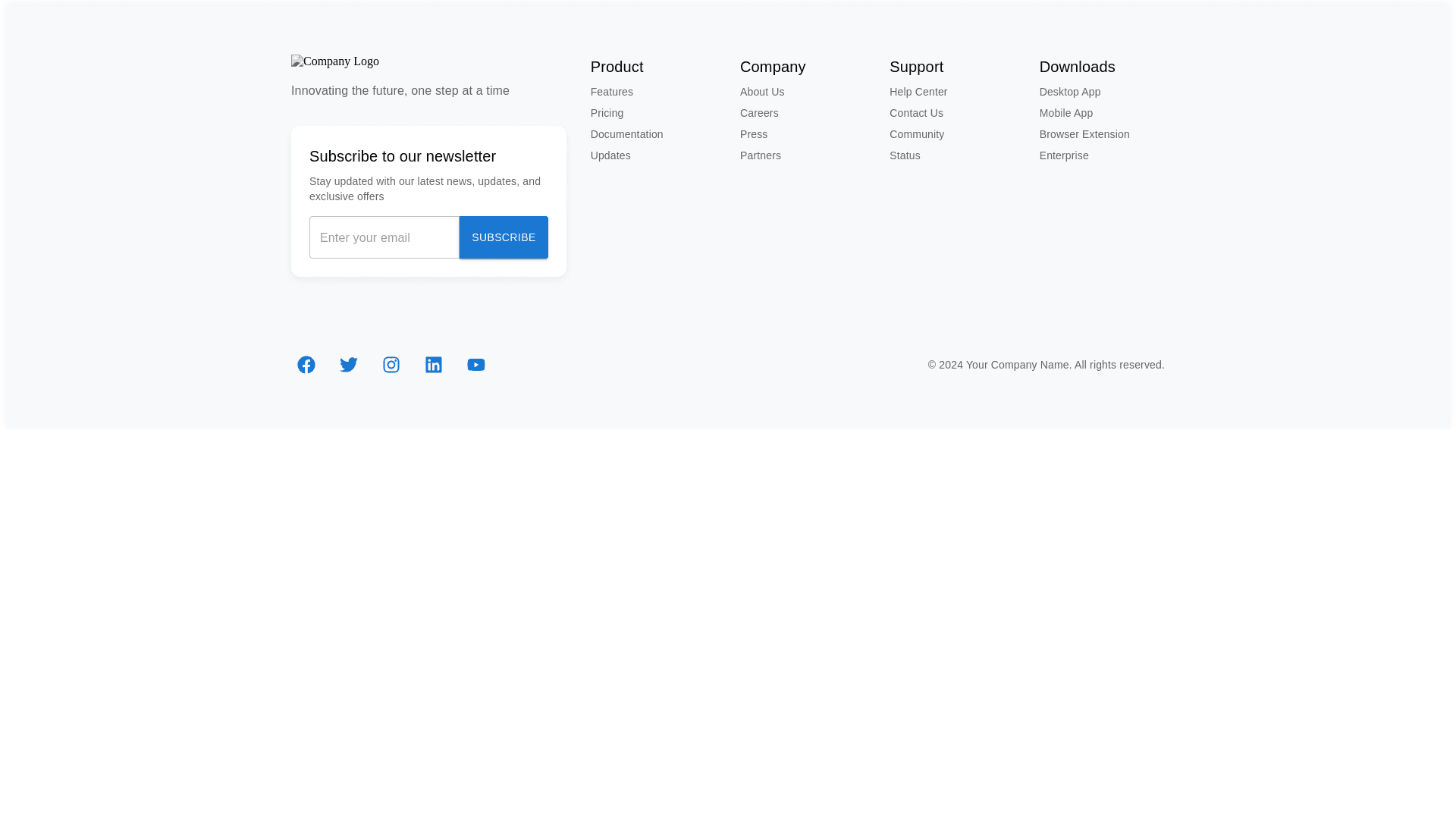
Task: View the About Us page
Action: tap(762, 92)
